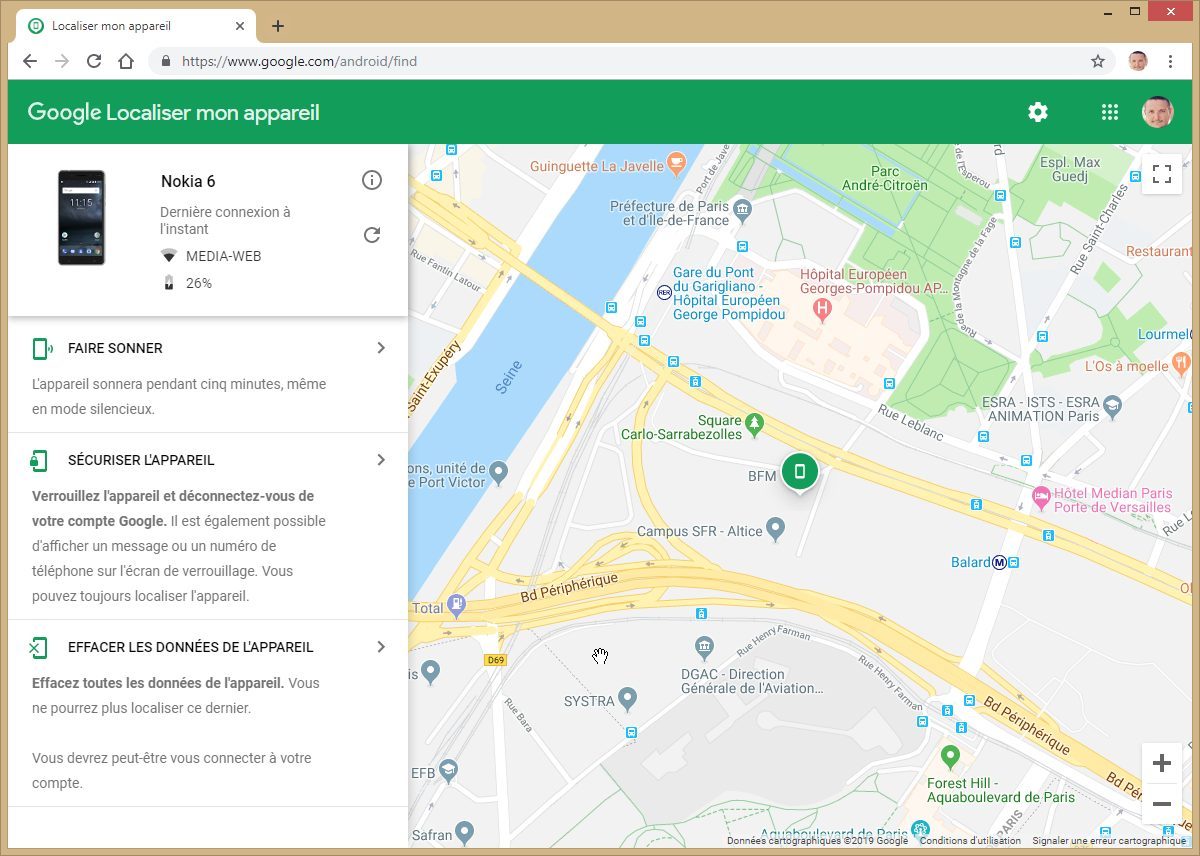Click the Sécuriser l'appareil lock icon
1200x856 pixels.
tap(39, 460)
